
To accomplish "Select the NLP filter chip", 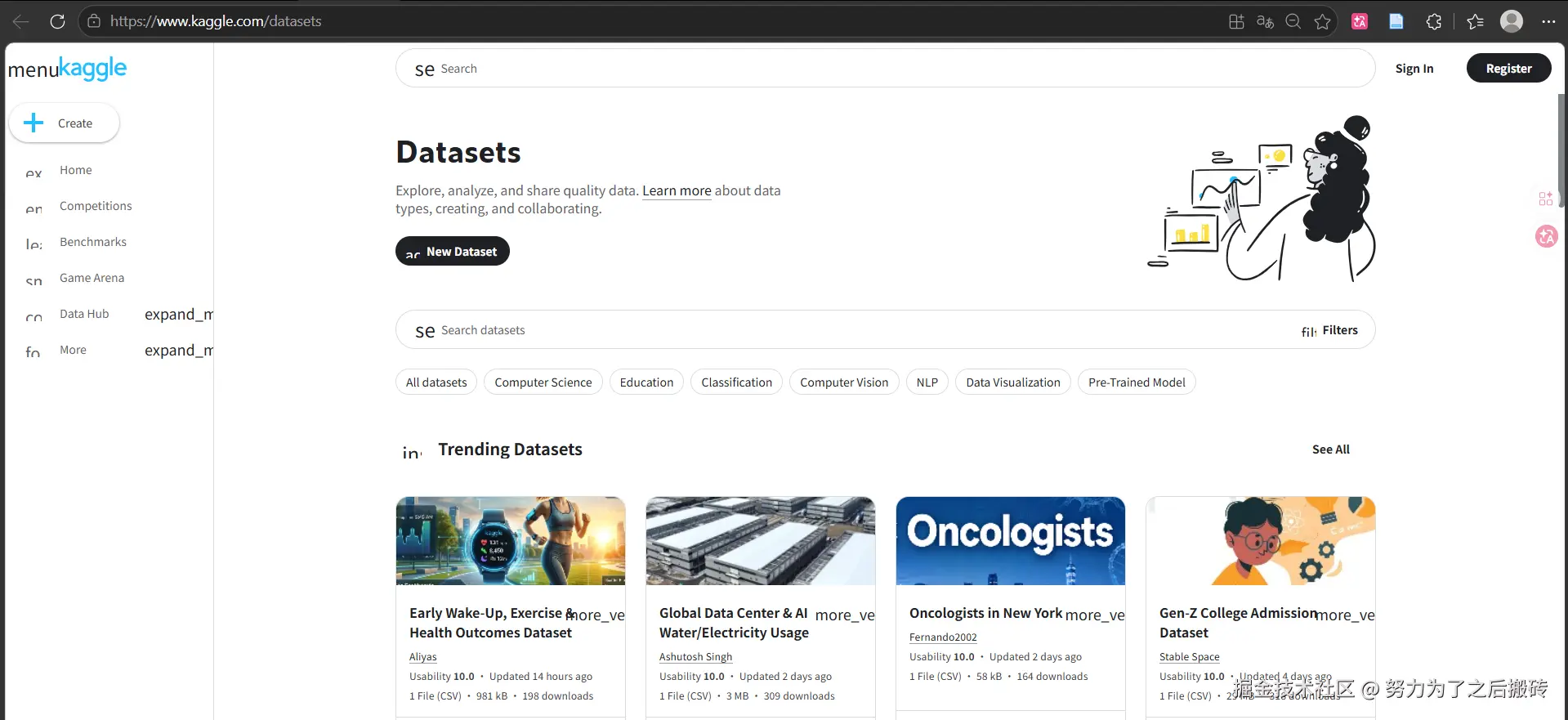I will click(x=927, y=382).
